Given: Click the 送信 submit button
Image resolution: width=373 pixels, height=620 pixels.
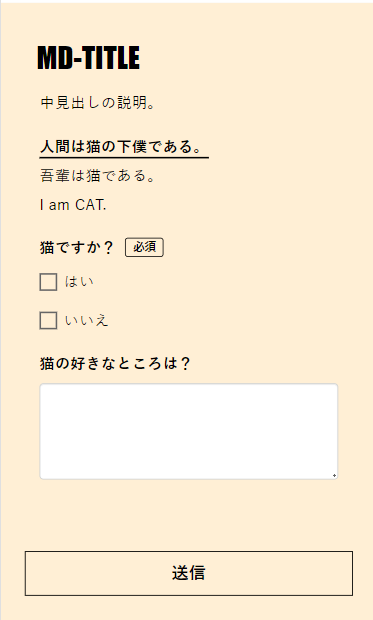Looking at the screenshot, I should (x=189, y=573).
